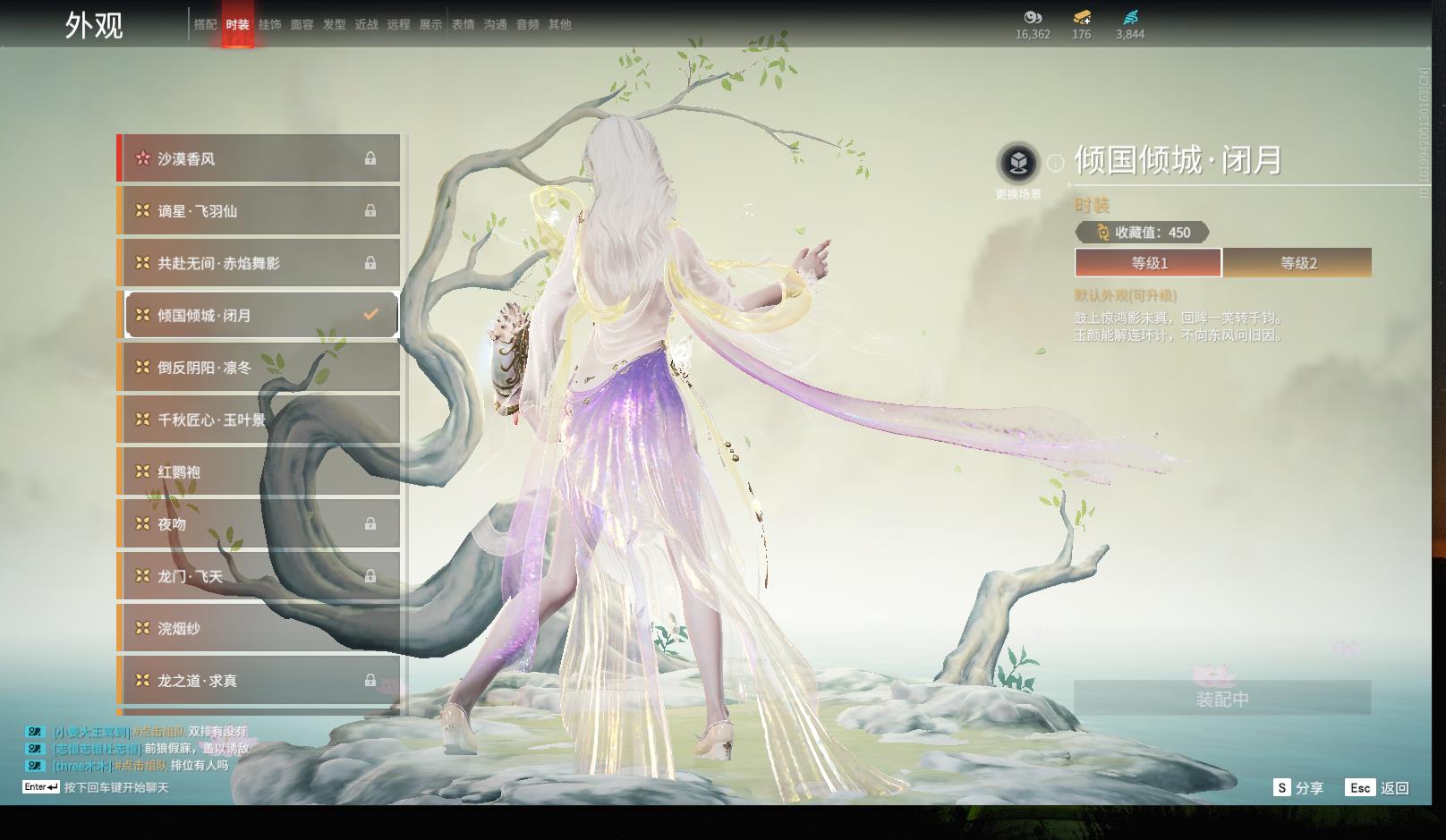The height and width of the screenshot is (840, 1446).
Task: Open the 发型 hairstyle tab
Action: point(334,25)
